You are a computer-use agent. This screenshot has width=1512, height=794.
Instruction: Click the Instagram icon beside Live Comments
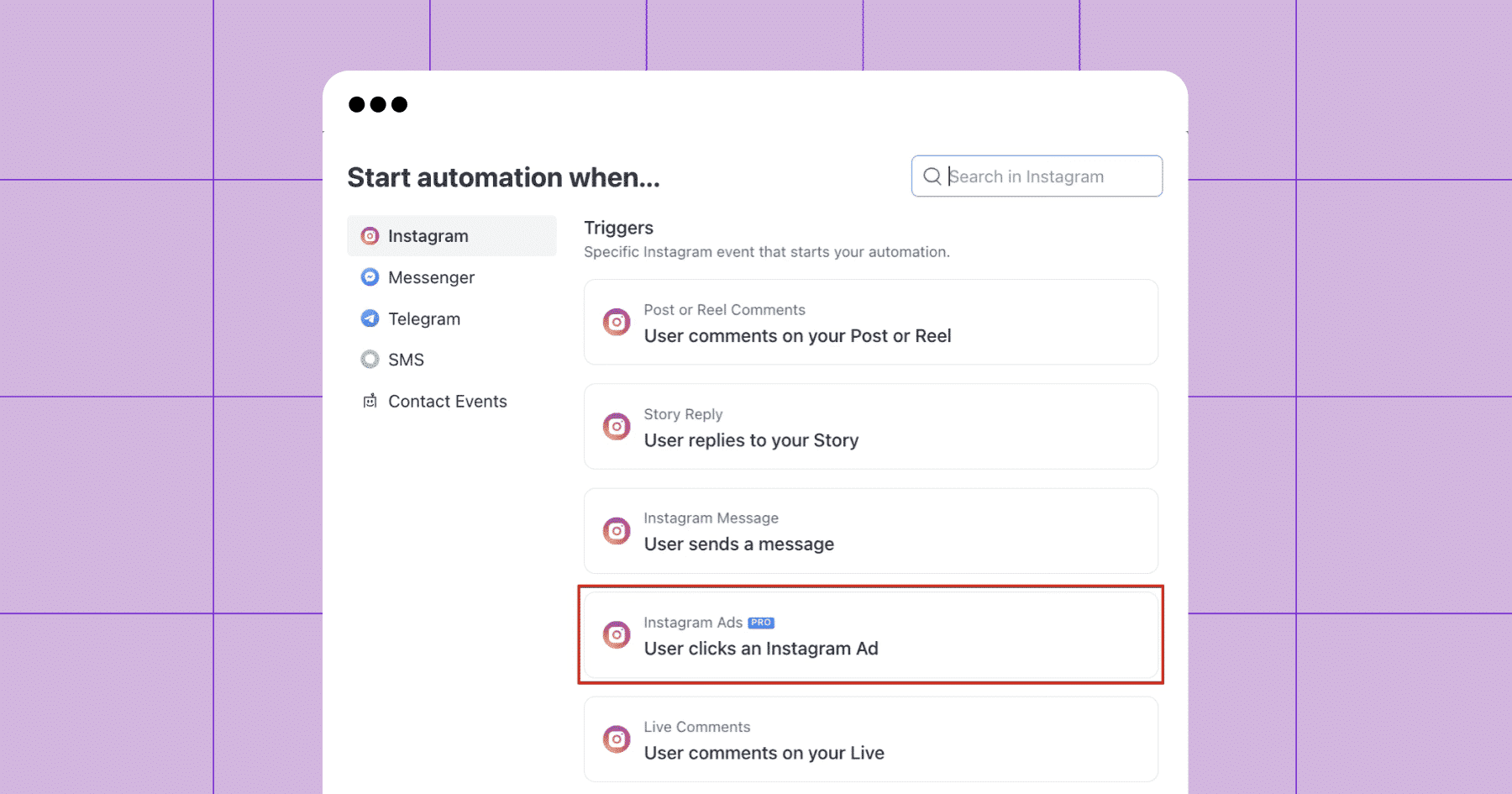617,739
